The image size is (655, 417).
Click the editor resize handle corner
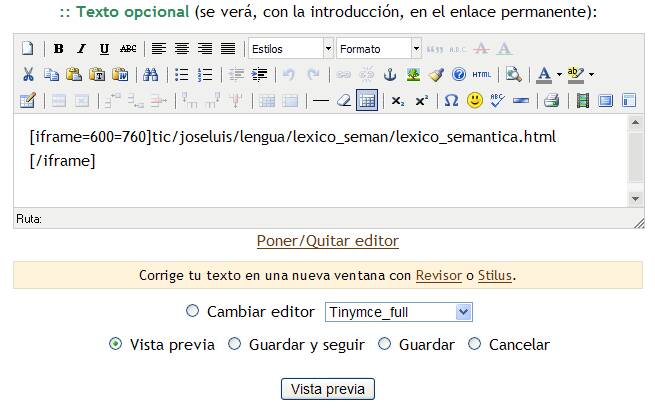(639, 223)
